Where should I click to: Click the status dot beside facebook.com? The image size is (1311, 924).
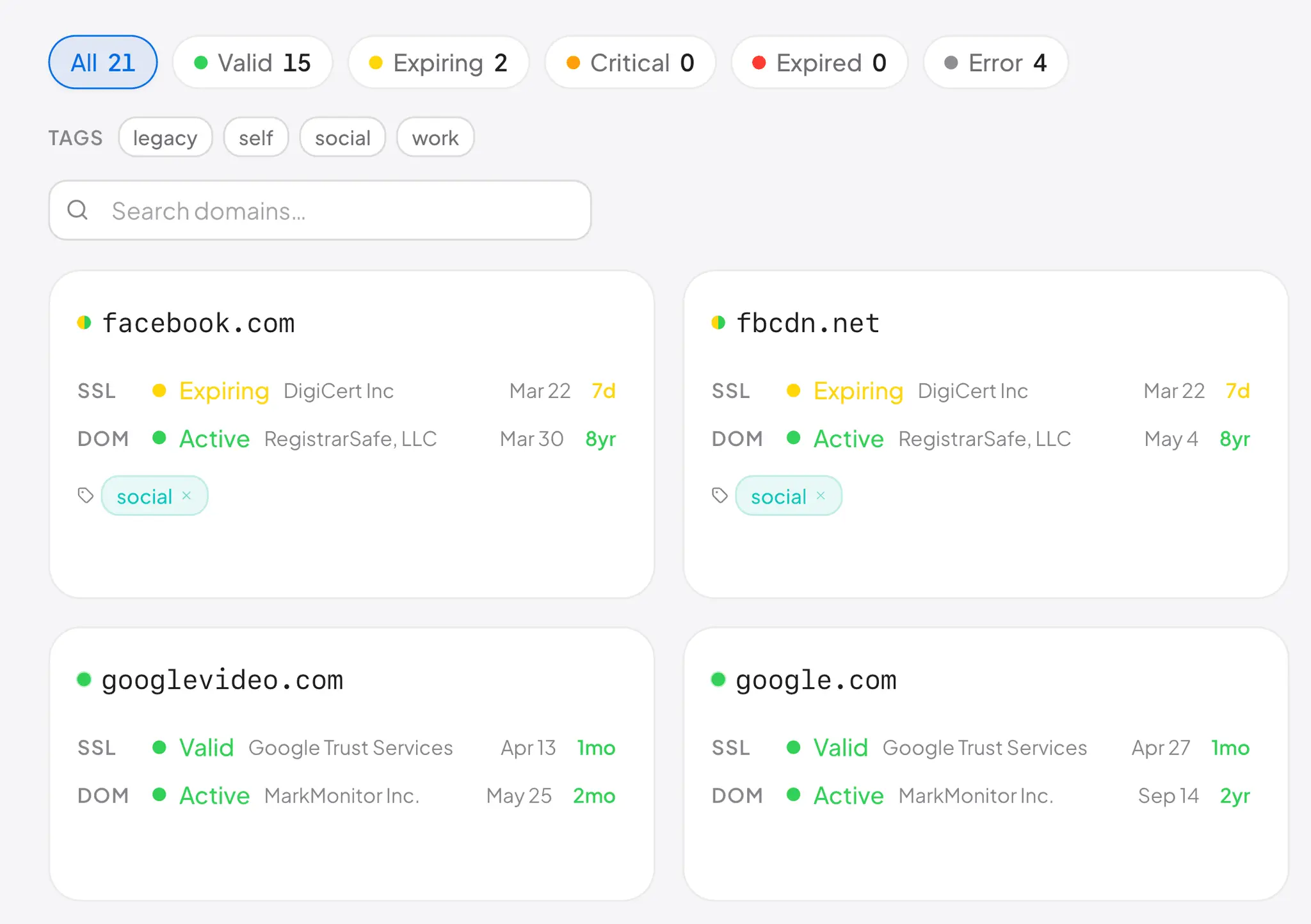[x=84, y=323]
